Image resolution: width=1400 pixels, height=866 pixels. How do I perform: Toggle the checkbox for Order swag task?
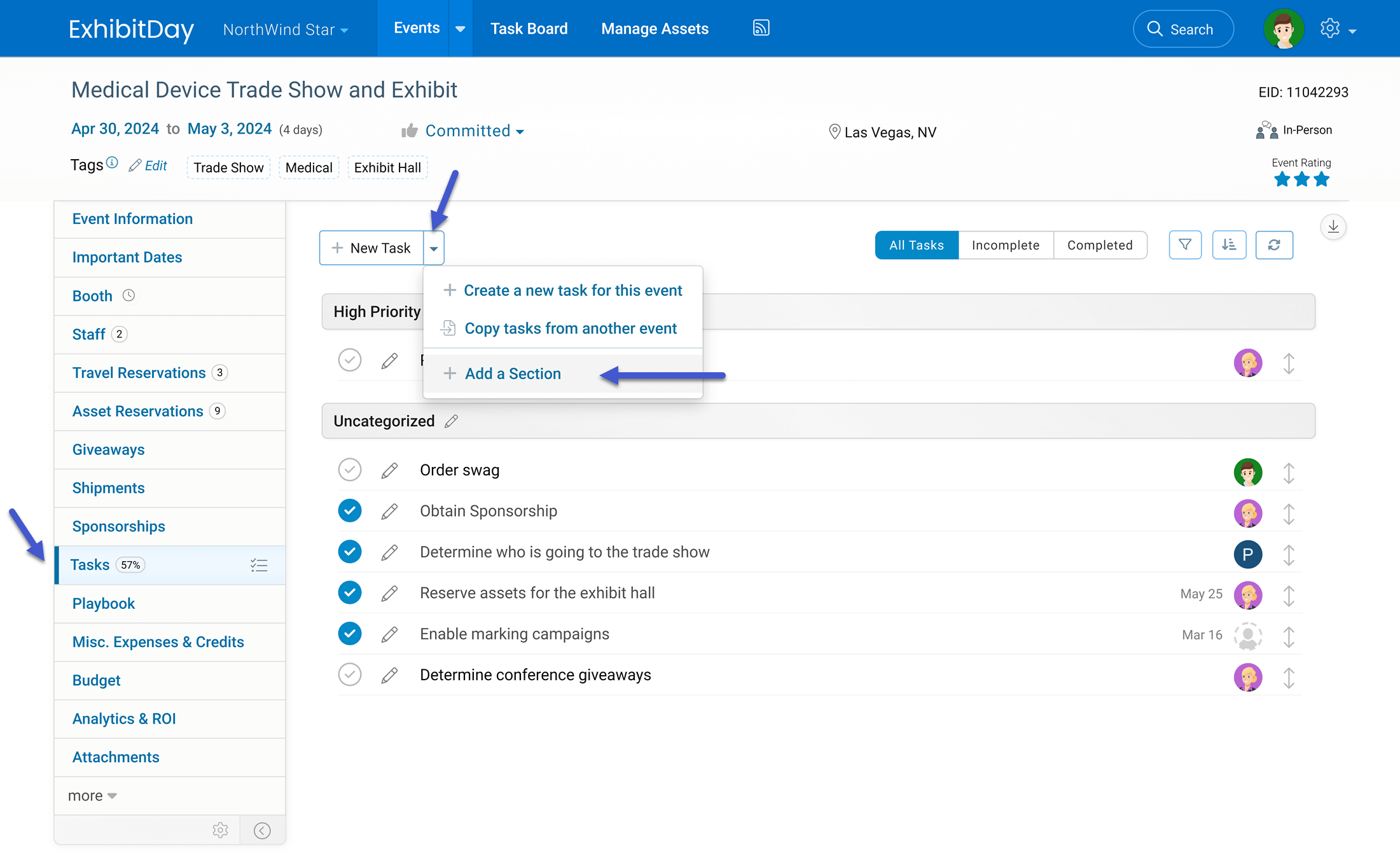350,470
